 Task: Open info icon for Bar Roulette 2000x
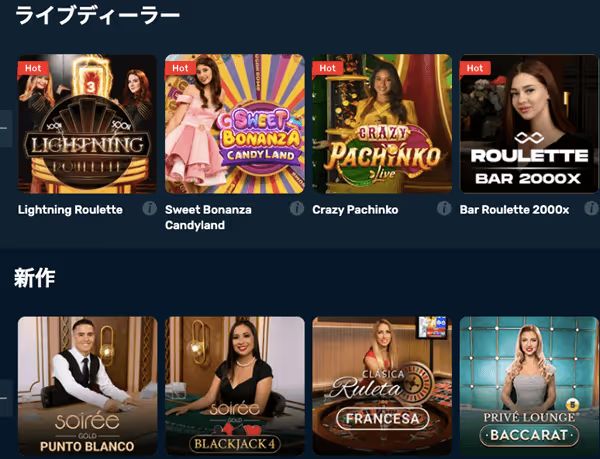pyautogui.click(x=591, y=209)
